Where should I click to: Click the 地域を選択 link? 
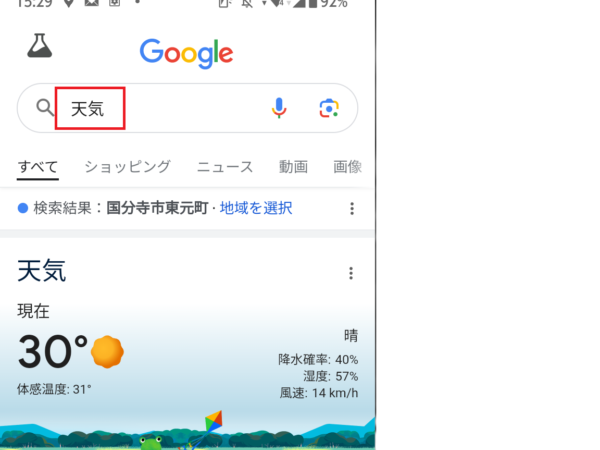click(256, 208)
